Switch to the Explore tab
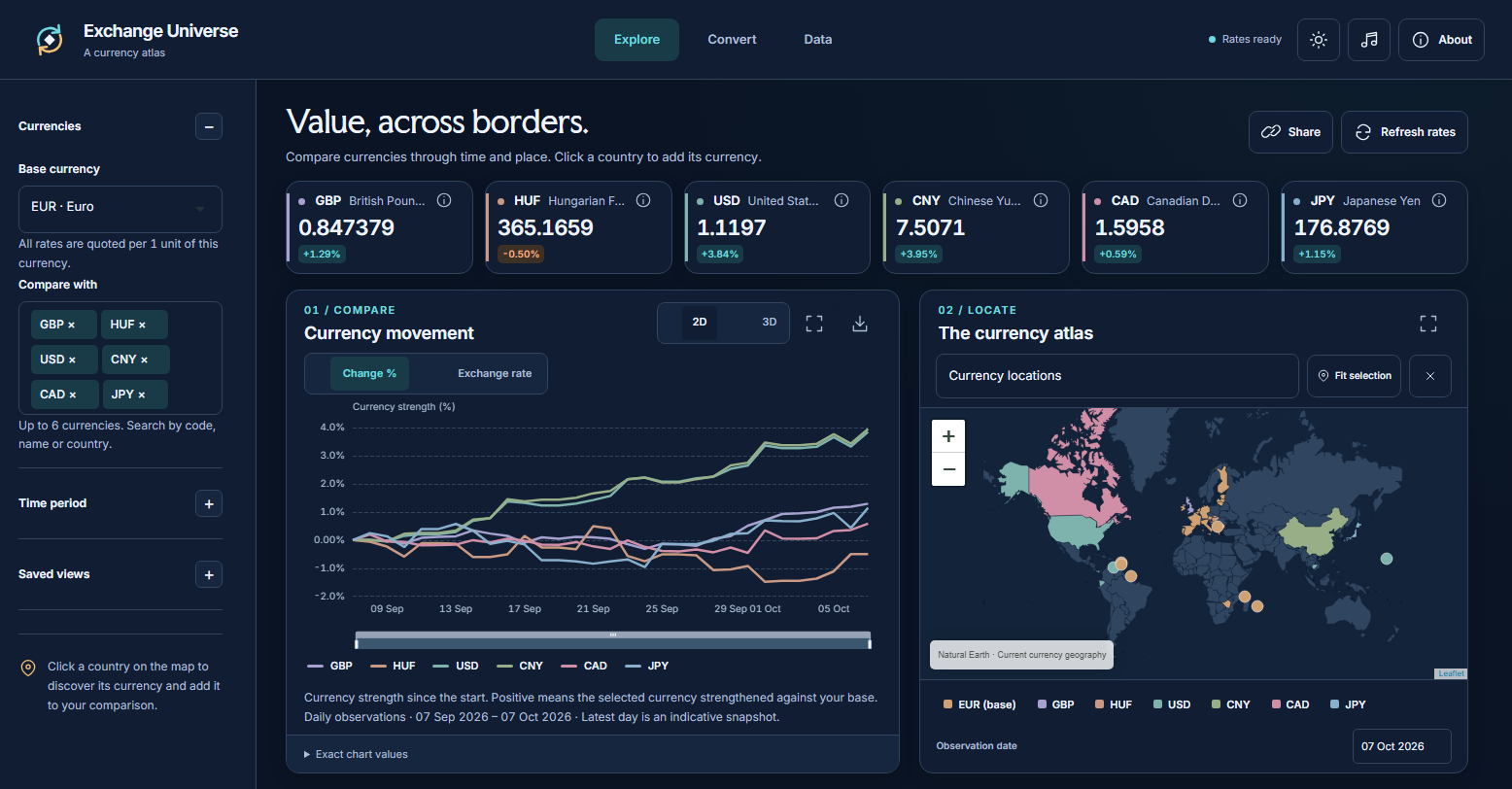 (636, 40)
